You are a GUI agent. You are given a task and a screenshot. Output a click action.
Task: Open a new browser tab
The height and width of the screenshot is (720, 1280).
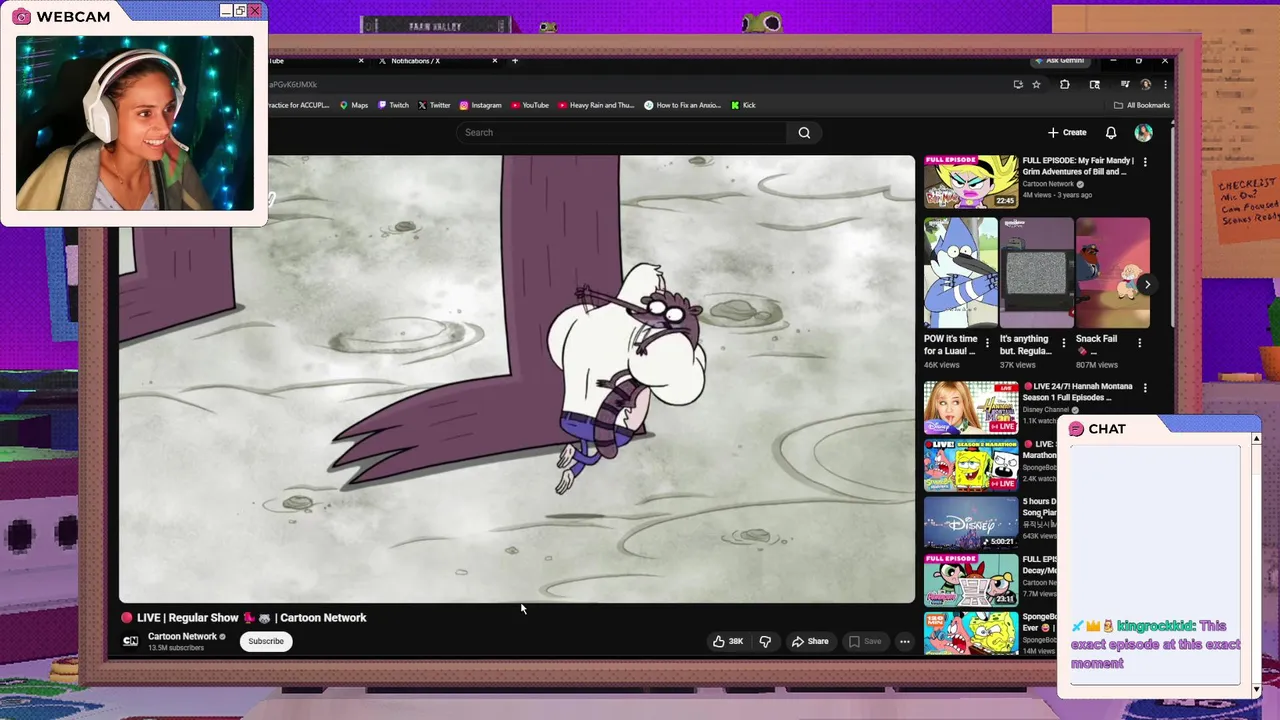coord(515,61)
